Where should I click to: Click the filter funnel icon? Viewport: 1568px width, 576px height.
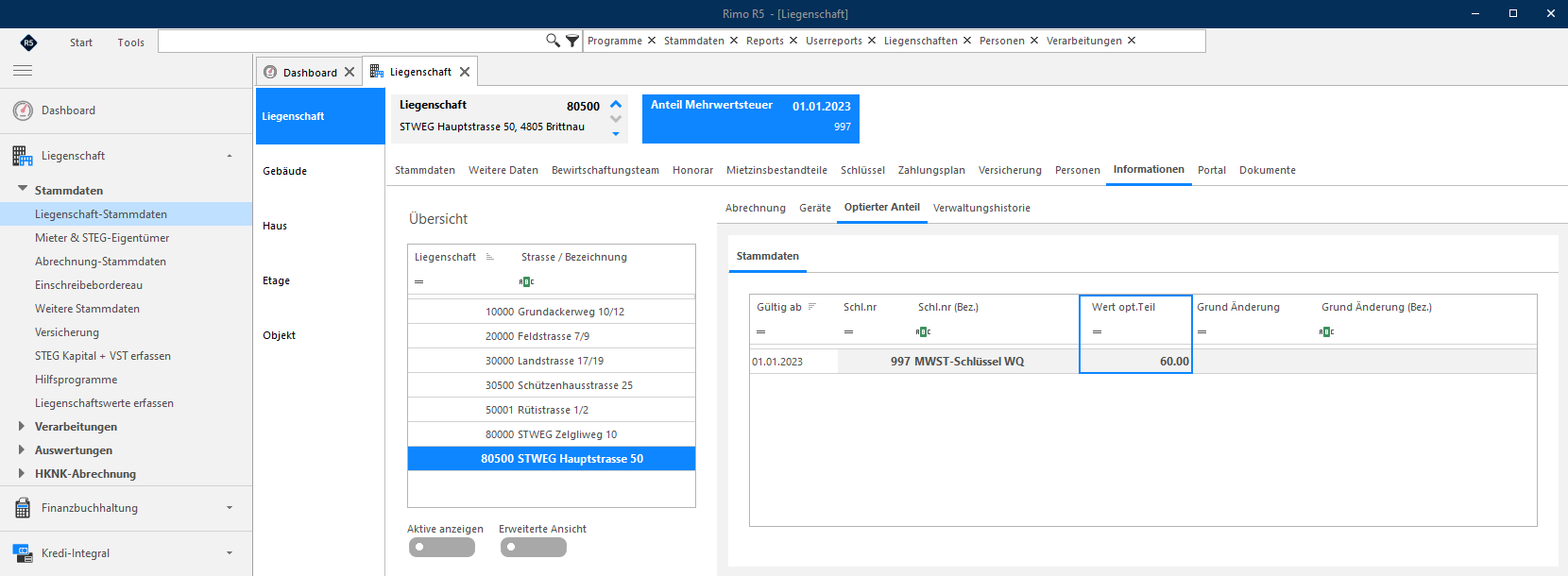pos(572,41)
